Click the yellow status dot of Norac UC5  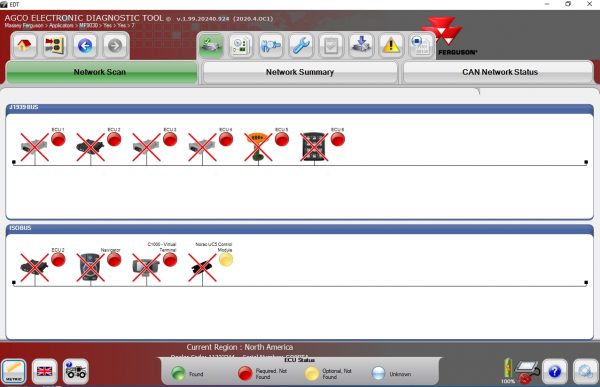[x=226, y=260]
